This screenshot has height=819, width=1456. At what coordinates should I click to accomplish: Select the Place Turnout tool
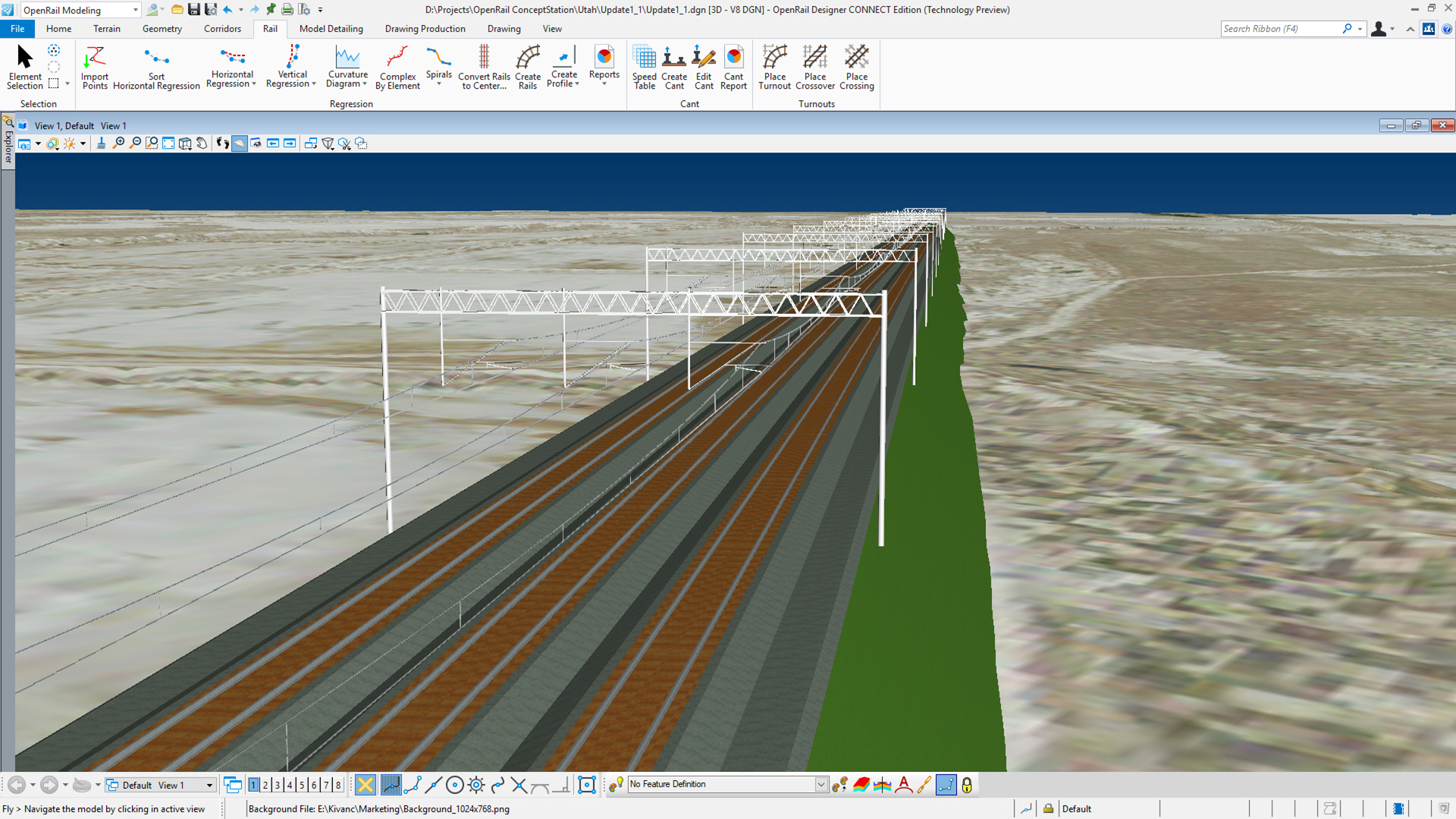[x=774, y=67]
